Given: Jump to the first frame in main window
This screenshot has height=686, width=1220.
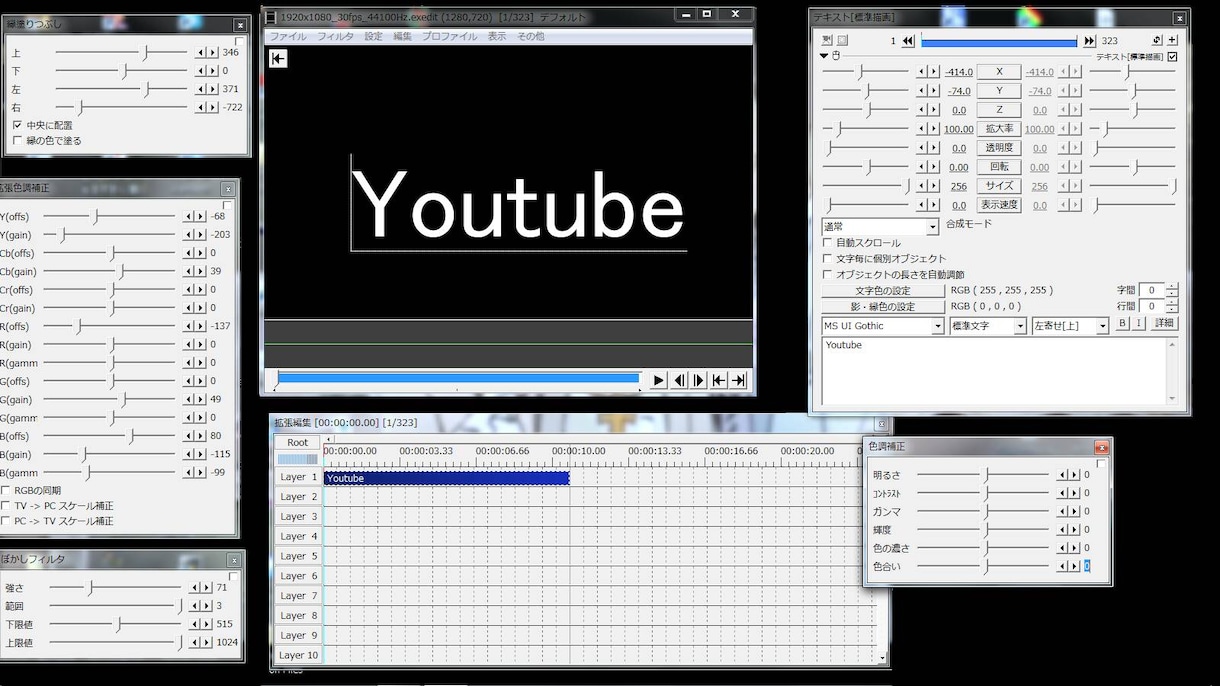Looking at the screenshot, I should [x=719, y=380].
